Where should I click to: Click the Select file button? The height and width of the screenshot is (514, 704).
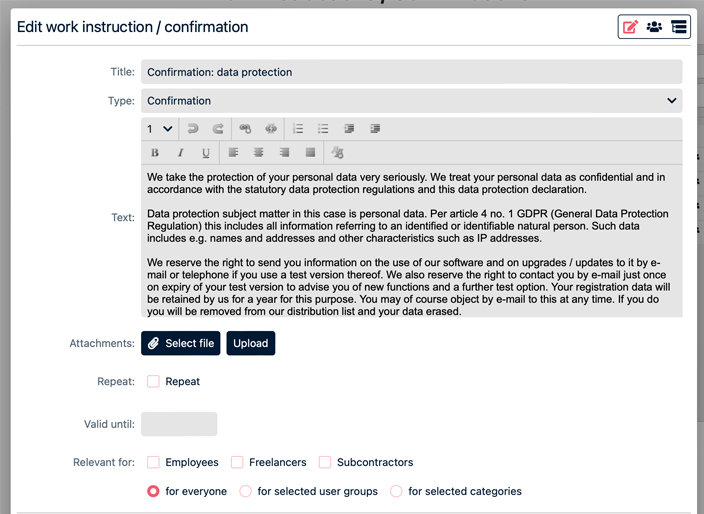pyautogui.click(x=180, y=343)
